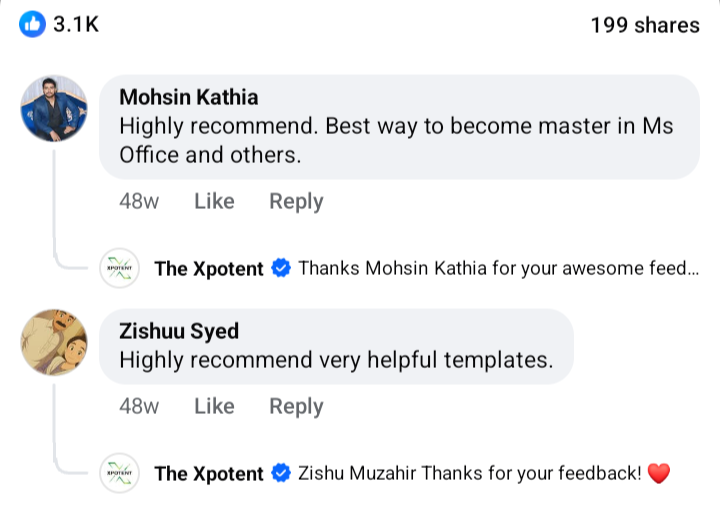
Task: Like Mohsin Kathia's comment
Action: [x=214, y=201]
